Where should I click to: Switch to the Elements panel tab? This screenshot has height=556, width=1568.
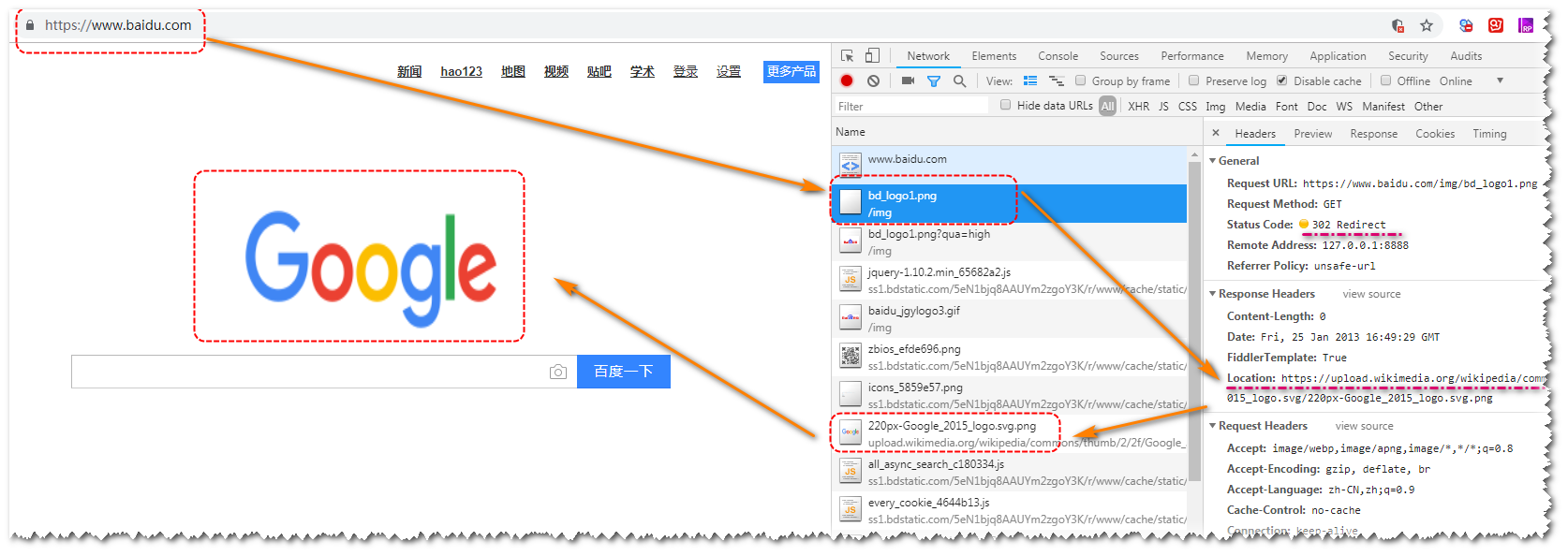tap(994, 56)
